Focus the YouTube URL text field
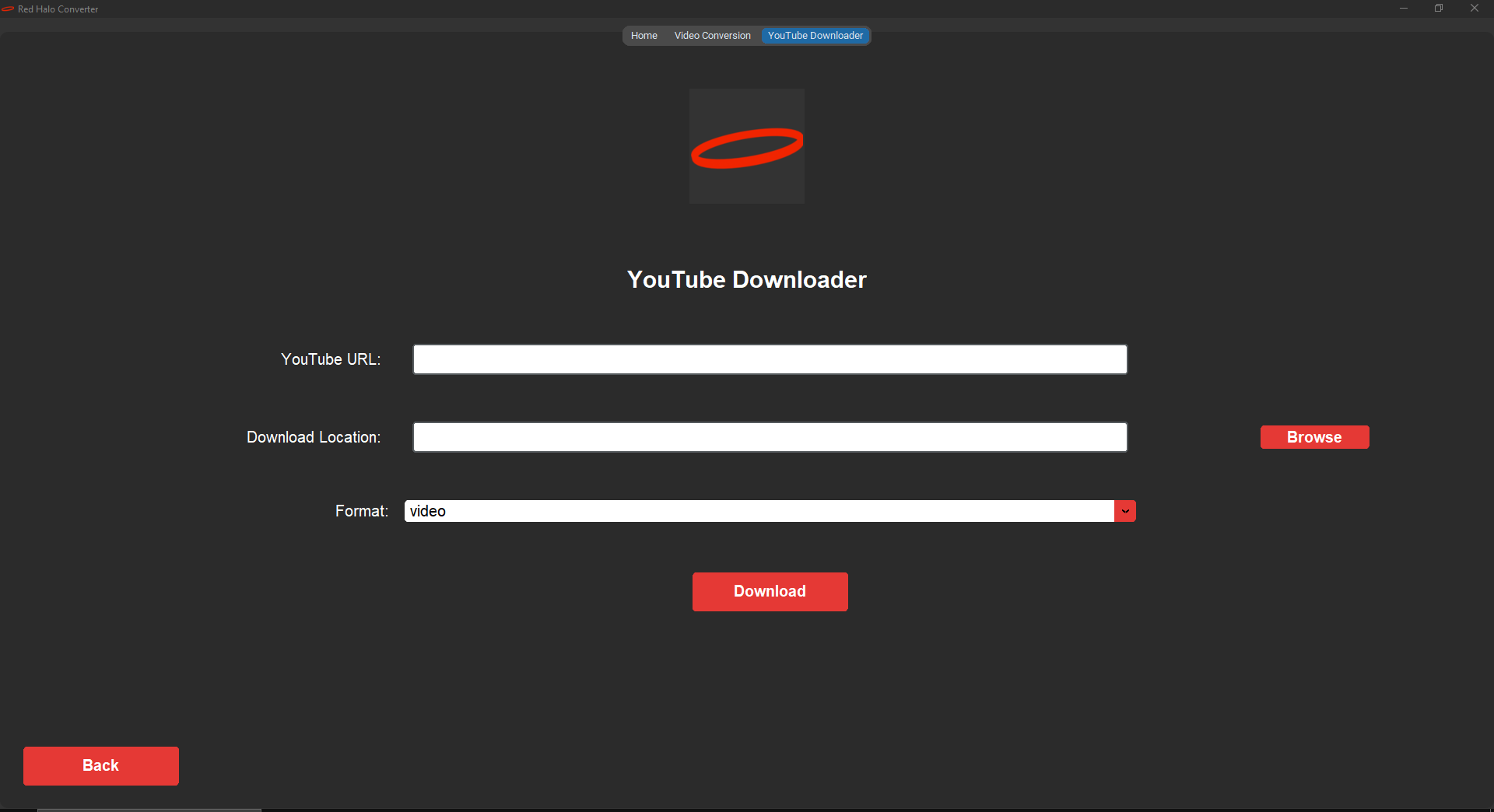This screenshot has width=1494, height=812. 770,359
